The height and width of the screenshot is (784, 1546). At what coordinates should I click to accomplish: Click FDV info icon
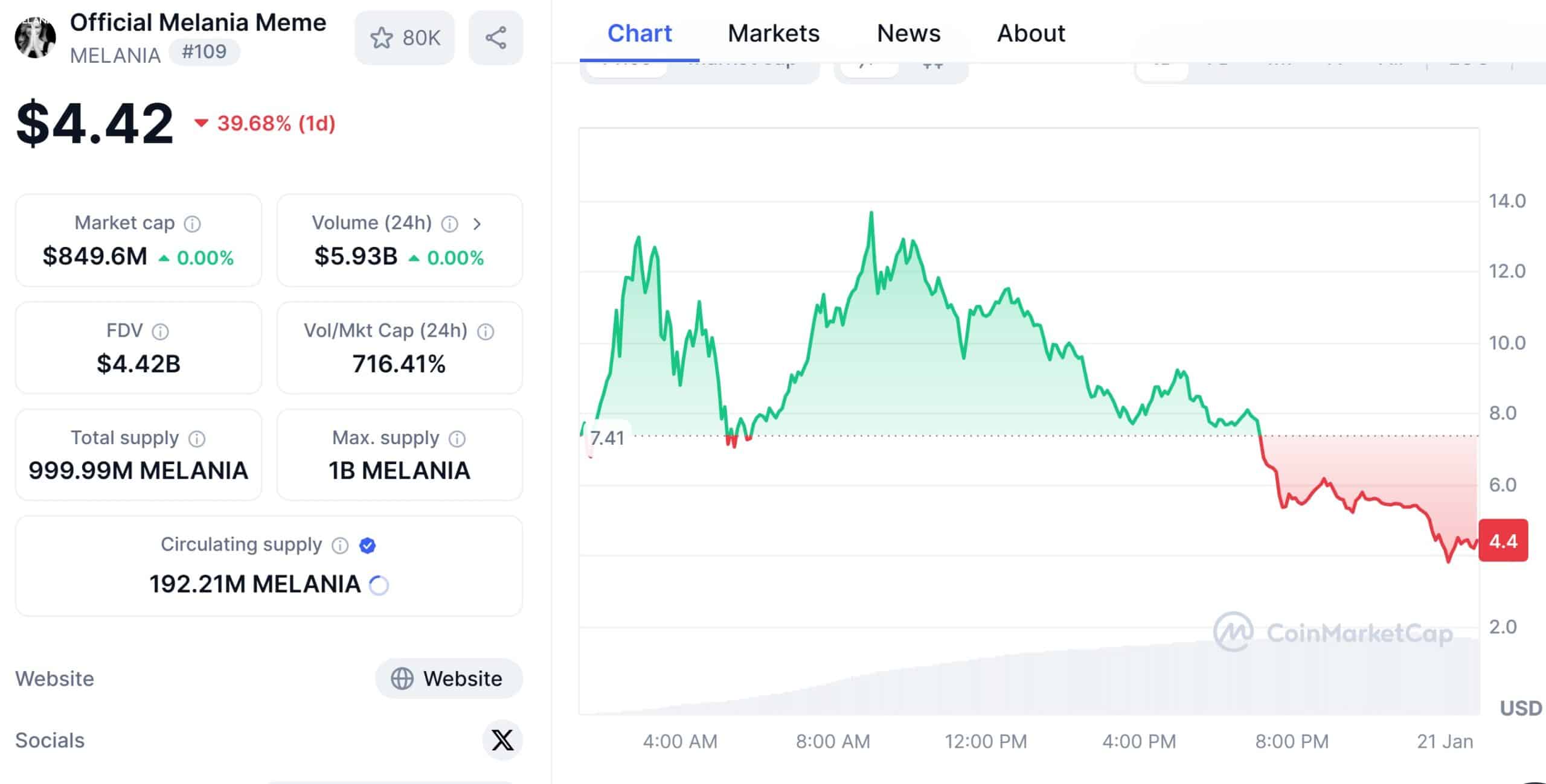click(160, 331)
